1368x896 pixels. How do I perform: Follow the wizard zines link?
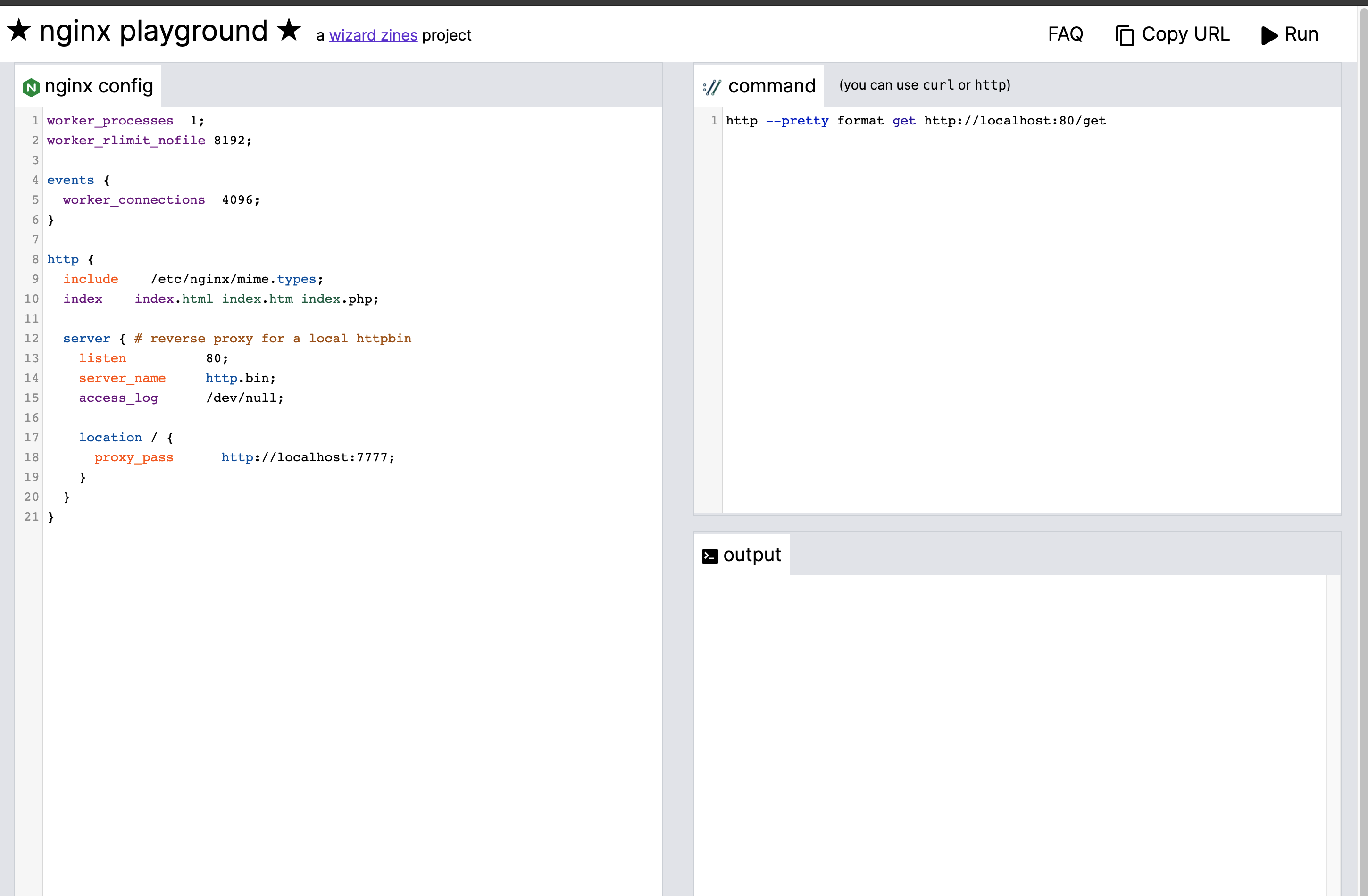tap(373, 36)
